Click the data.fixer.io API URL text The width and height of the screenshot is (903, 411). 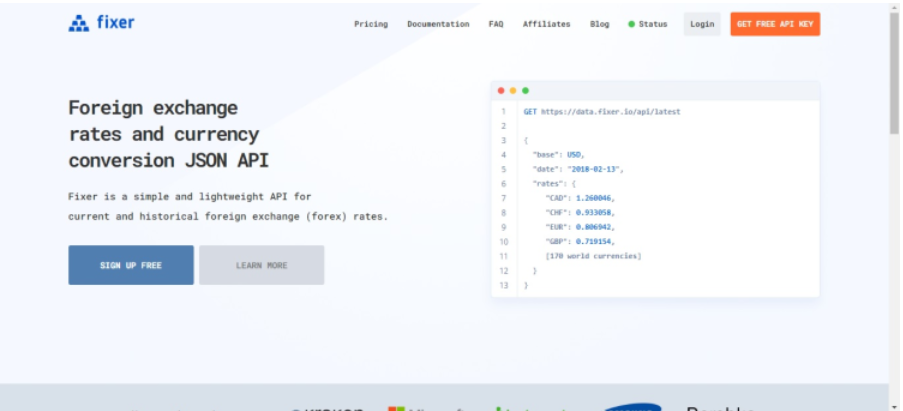[610, 112]
